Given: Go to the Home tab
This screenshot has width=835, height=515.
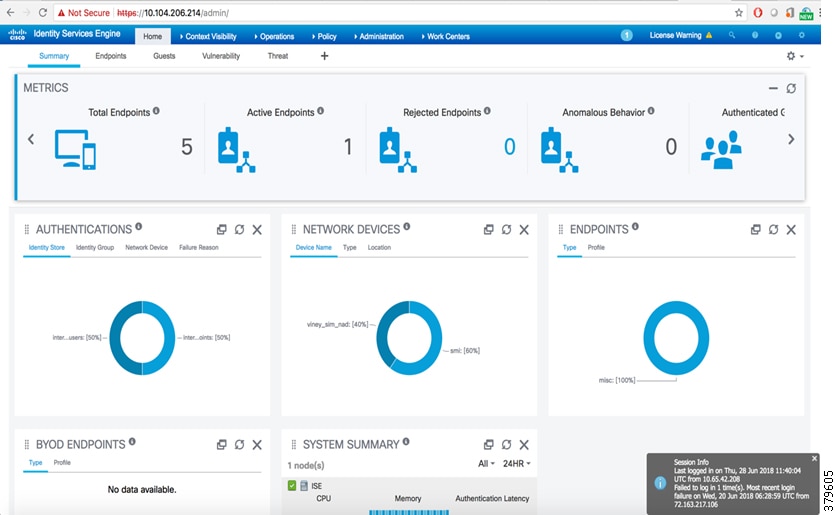Looking at the screenshot, I should pyautogui.click(x=152, y=36).
